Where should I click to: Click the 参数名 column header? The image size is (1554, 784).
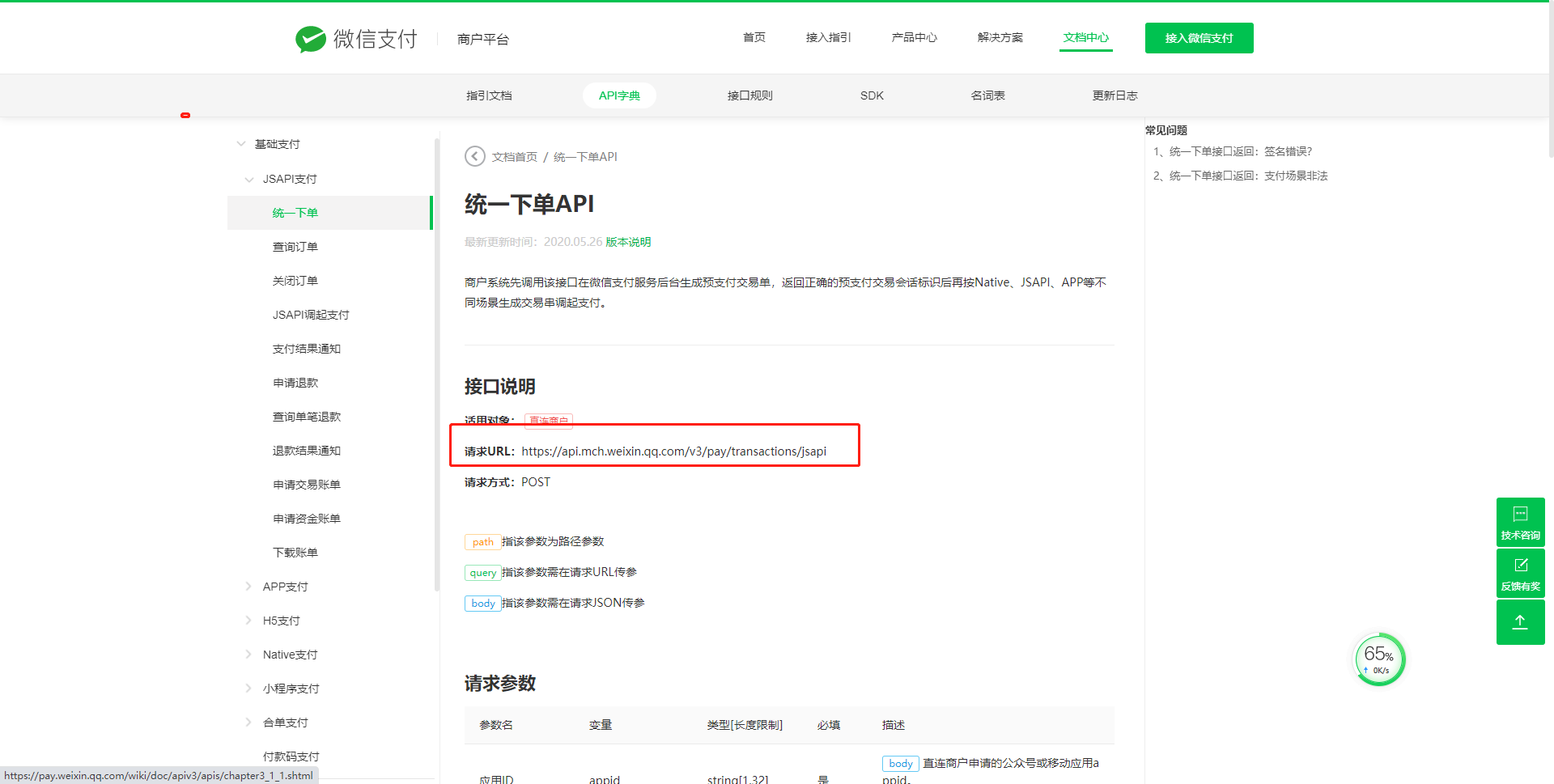[x=496, y=725]
